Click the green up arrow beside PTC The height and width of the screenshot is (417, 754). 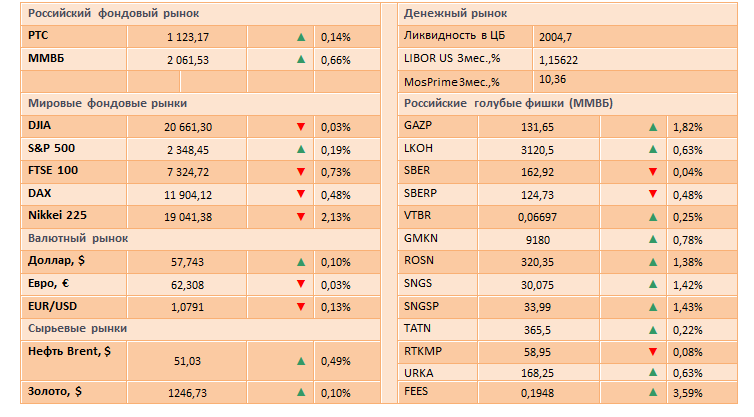pyautogui.click(x=301, y=37)
